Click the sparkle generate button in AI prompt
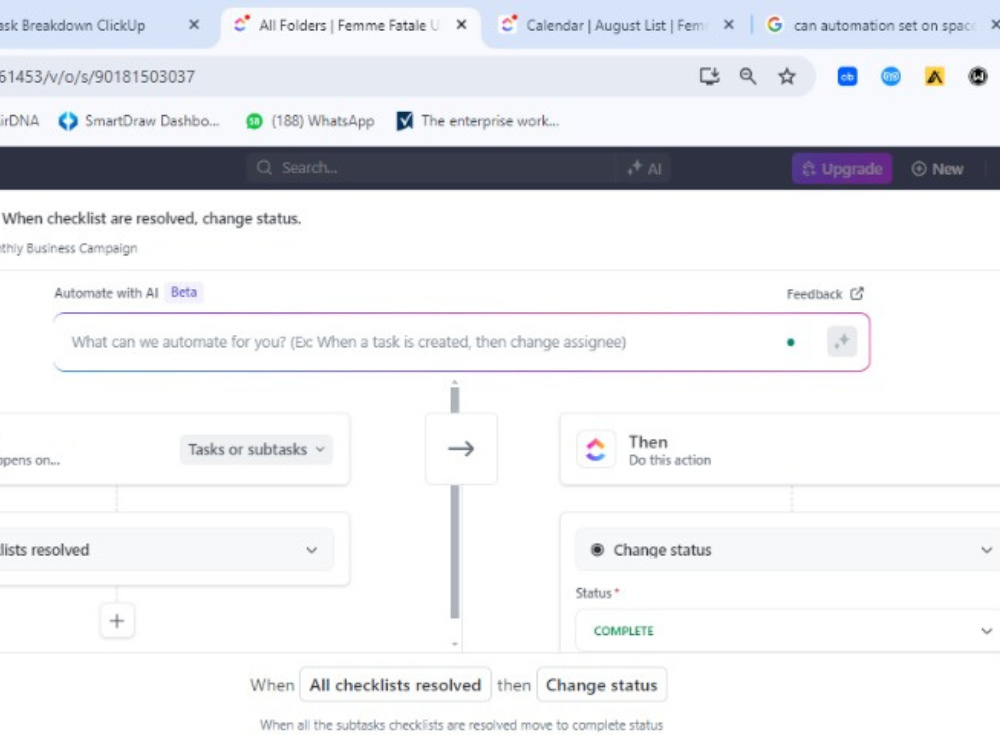Screen dimensions: 1000x750 842,341
